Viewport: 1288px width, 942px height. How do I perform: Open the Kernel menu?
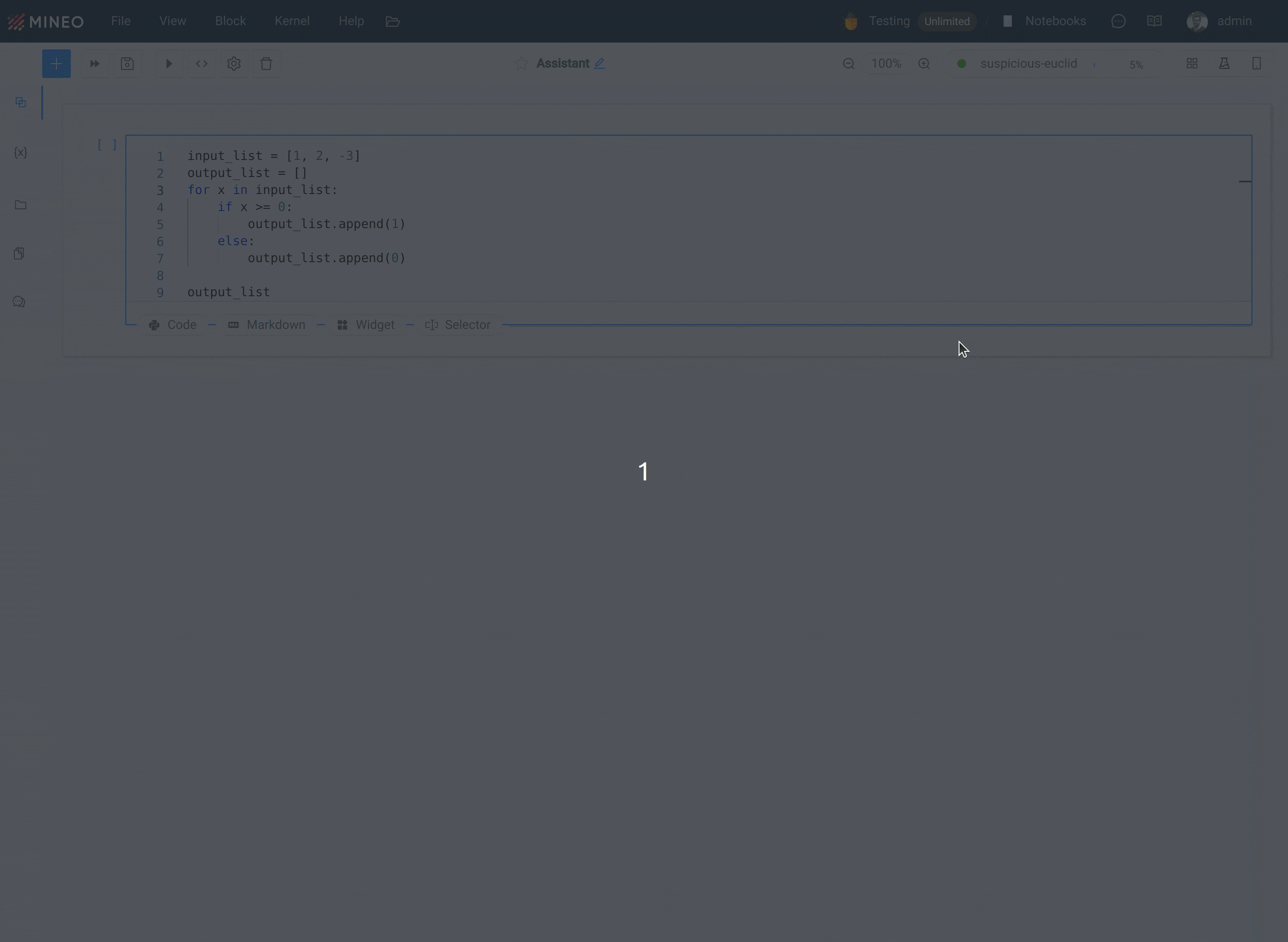[x=292, y=21]
